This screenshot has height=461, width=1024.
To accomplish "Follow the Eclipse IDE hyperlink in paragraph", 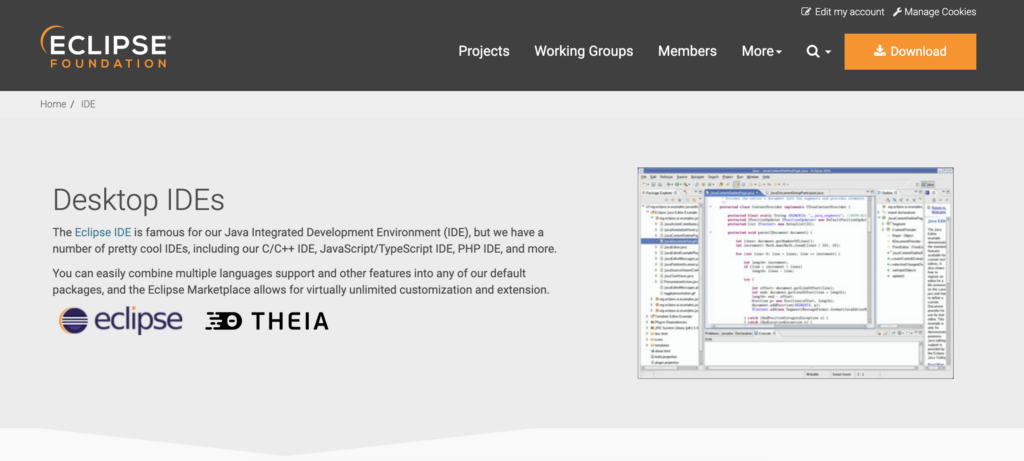I will click(103, 232).
